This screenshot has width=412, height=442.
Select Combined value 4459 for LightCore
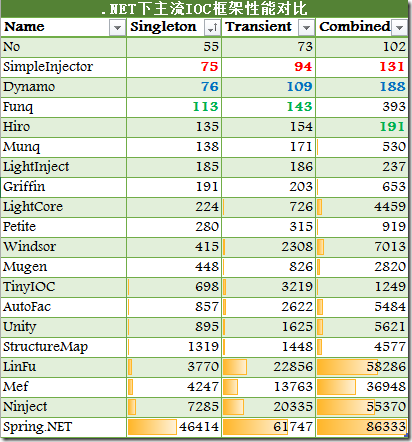(x=390, y=207)
